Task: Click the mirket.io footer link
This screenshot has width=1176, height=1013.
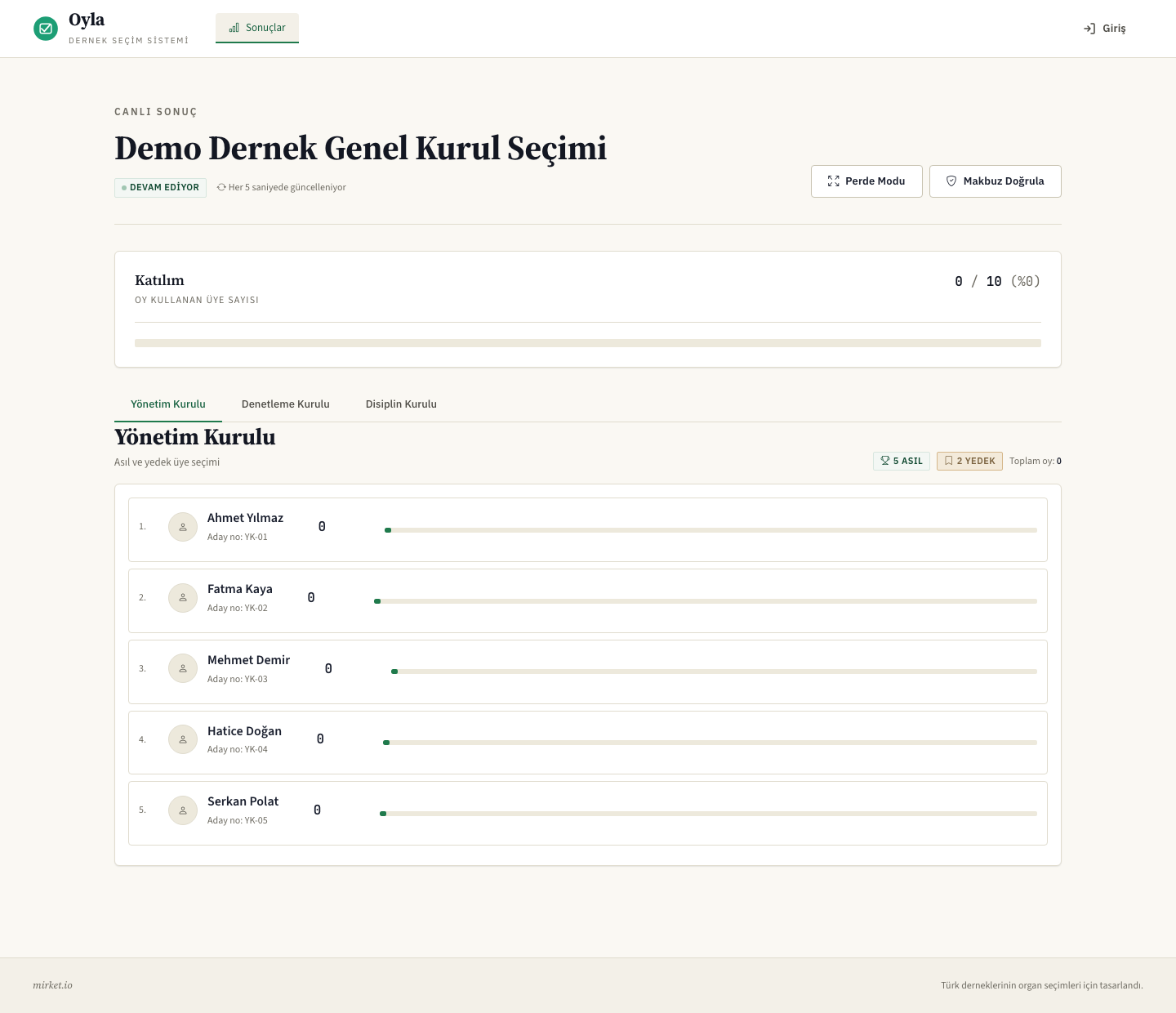Action: pos(52,985)
